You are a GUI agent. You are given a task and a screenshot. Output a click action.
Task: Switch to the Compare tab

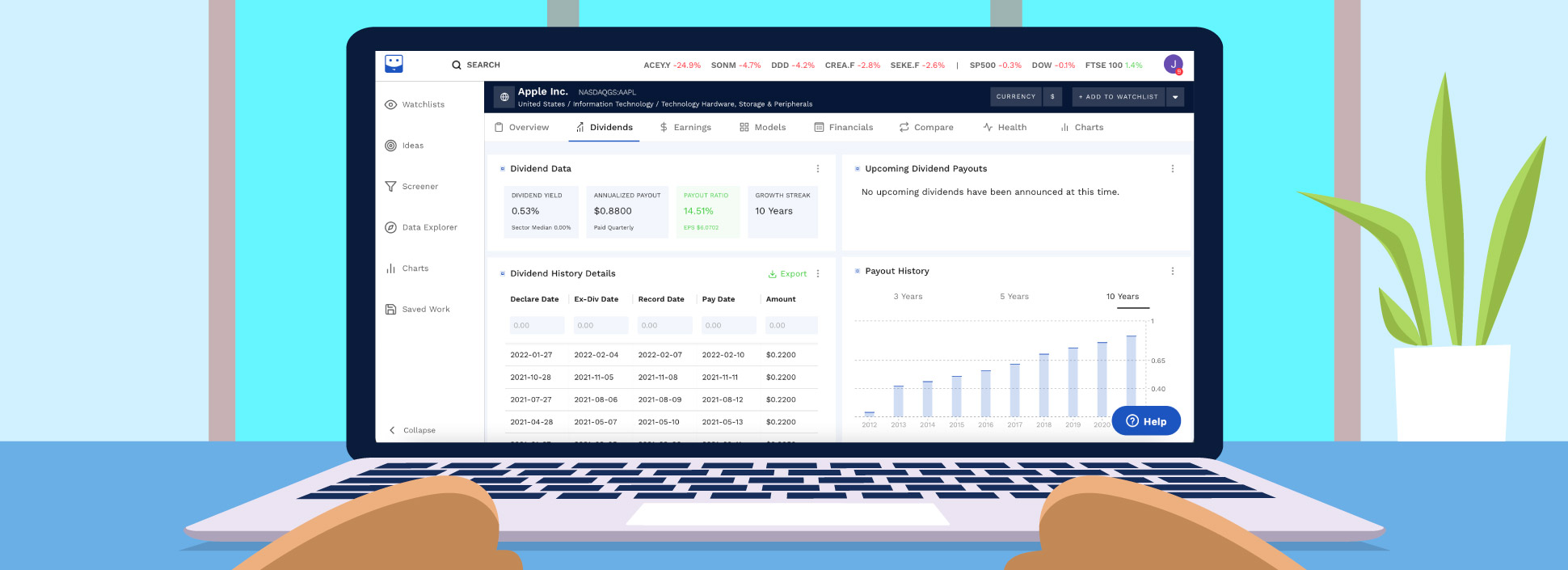(926, 127)
